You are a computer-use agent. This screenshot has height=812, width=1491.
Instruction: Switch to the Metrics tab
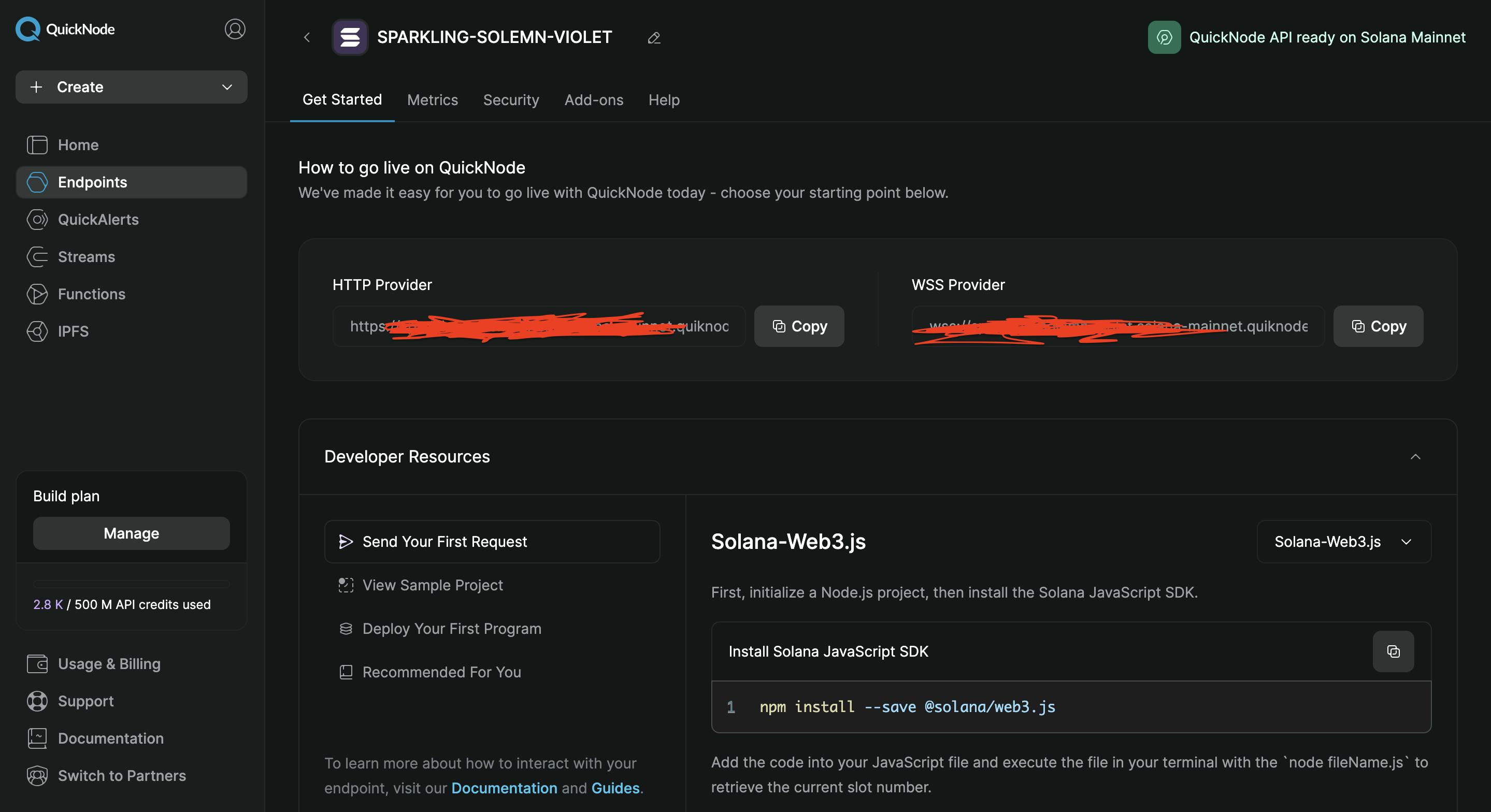(433, 100)
